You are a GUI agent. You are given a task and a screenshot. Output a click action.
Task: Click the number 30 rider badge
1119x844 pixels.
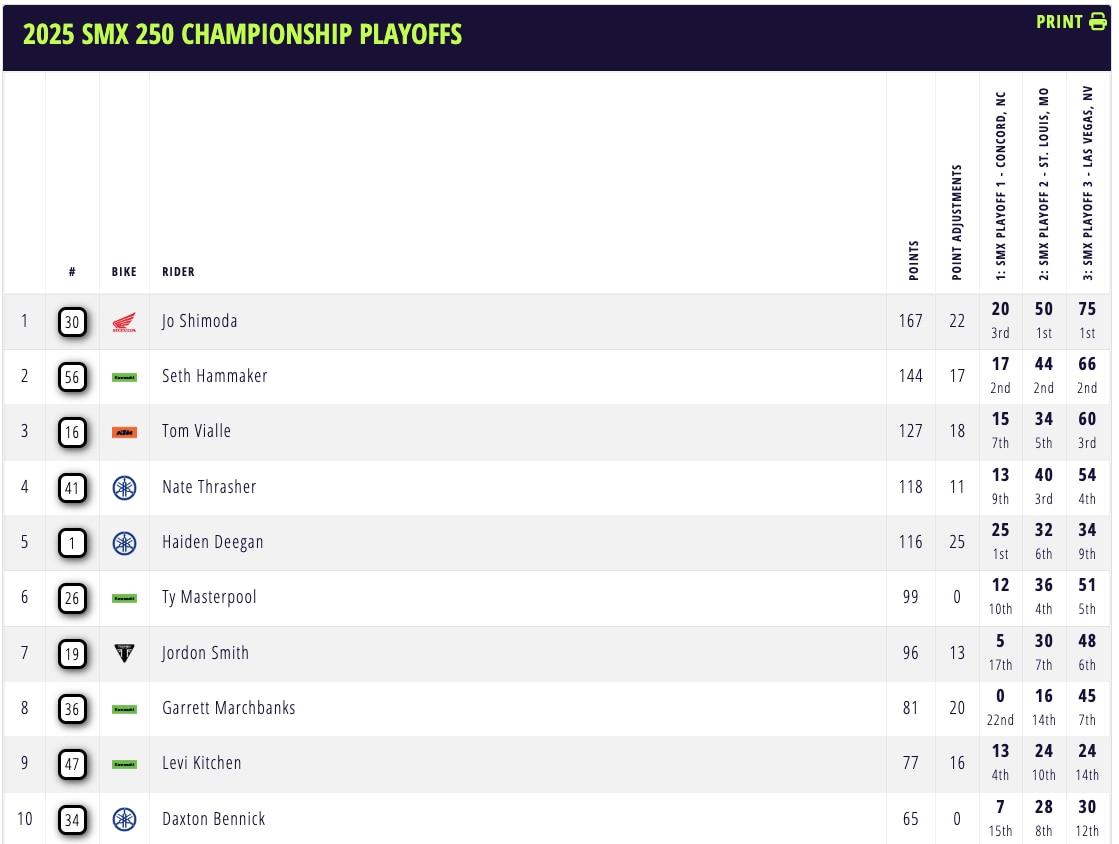[x=72, y=322]
